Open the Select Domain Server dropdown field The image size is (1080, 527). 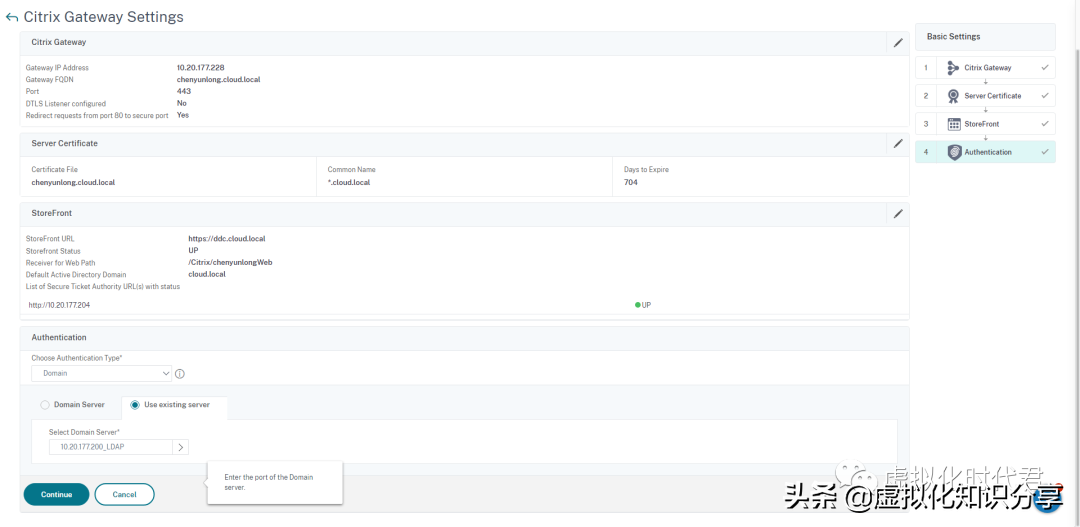click(x=110, y=447)
